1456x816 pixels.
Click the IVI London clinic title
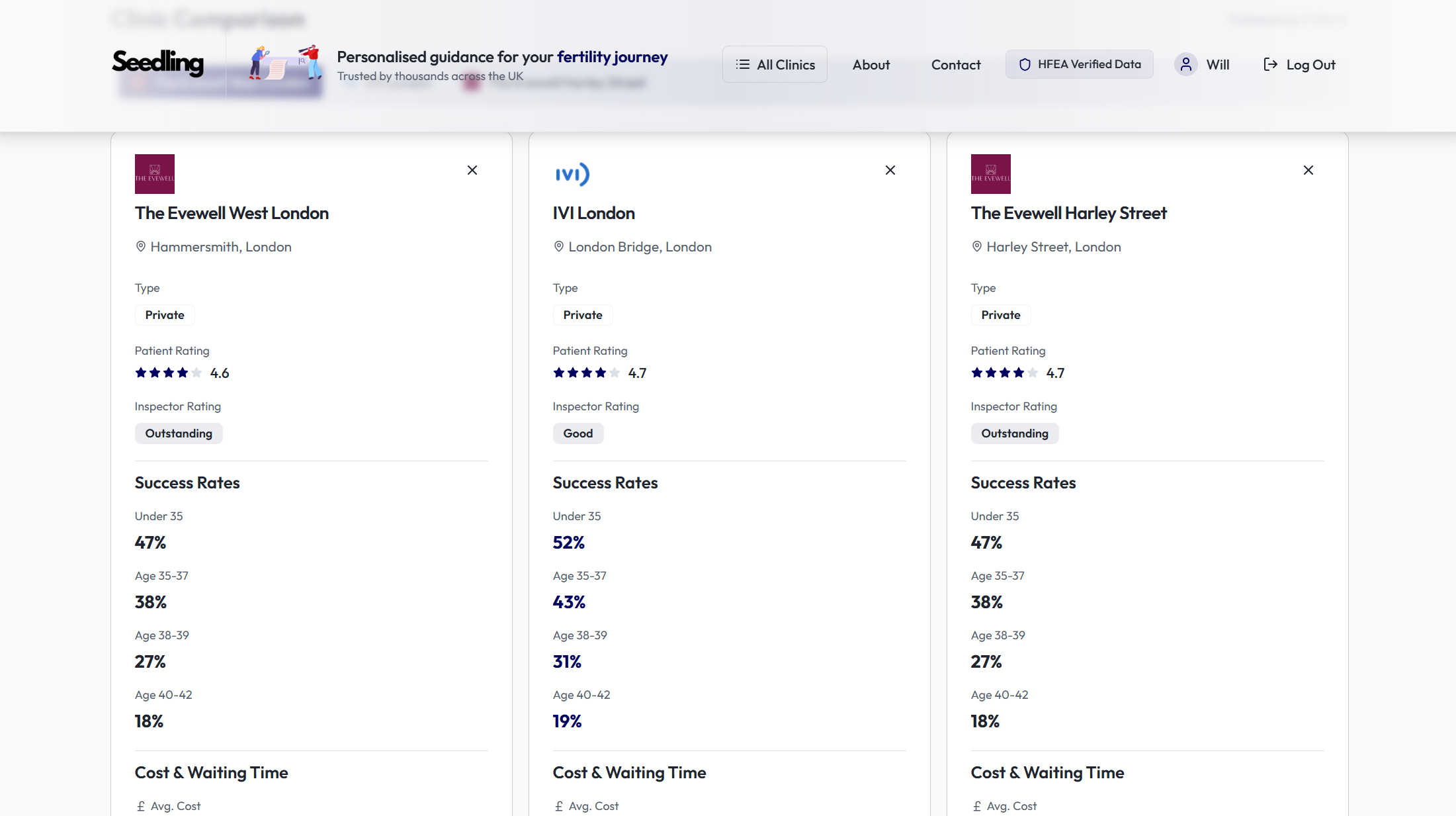point(594,213)
